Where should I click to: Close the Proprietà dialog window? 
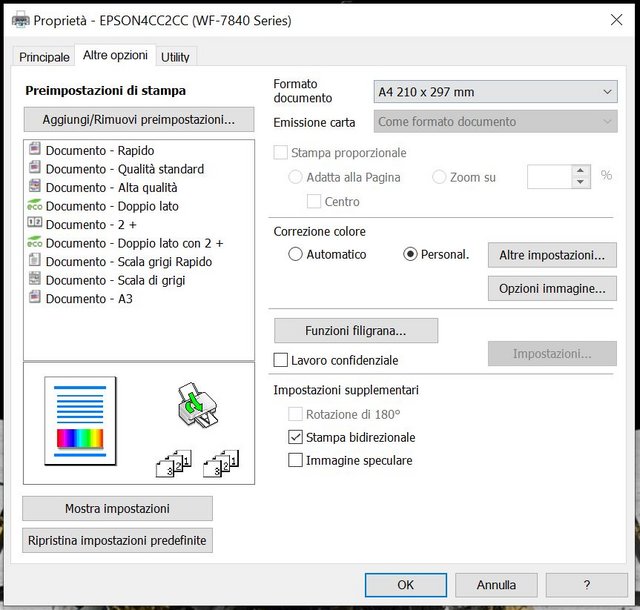click(616, 20)
